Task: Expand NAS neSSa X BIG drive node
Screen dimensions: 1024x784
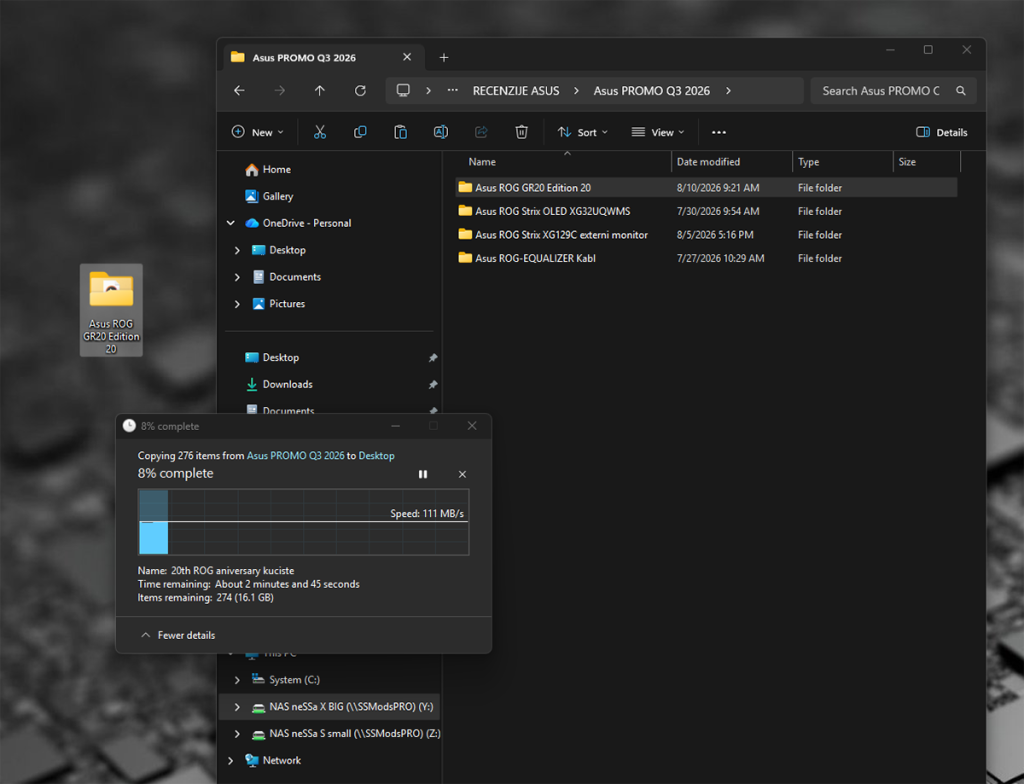Action: 237,707
